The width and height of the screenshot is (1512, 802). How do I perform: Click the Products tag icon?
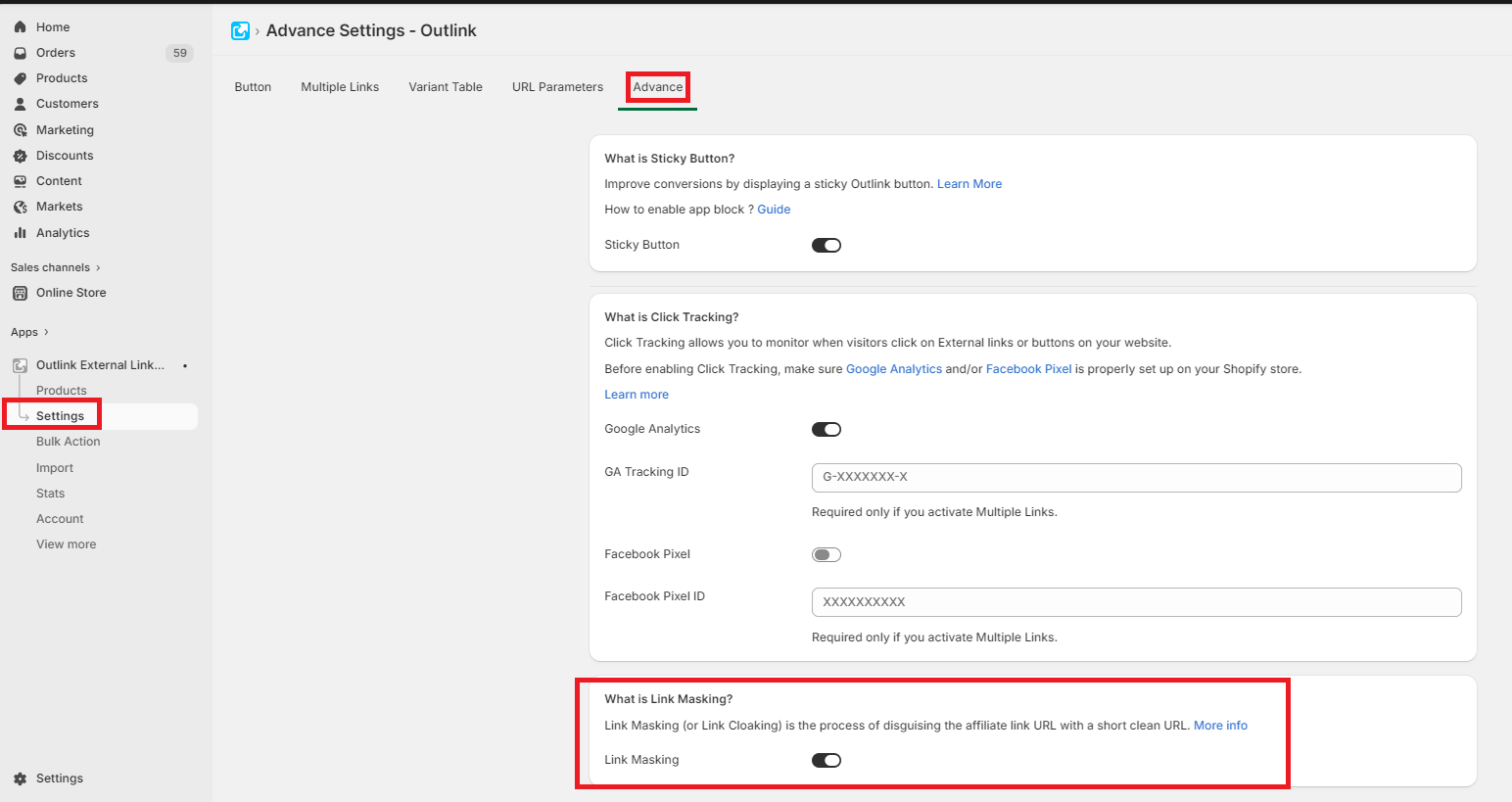click(20, 78)
